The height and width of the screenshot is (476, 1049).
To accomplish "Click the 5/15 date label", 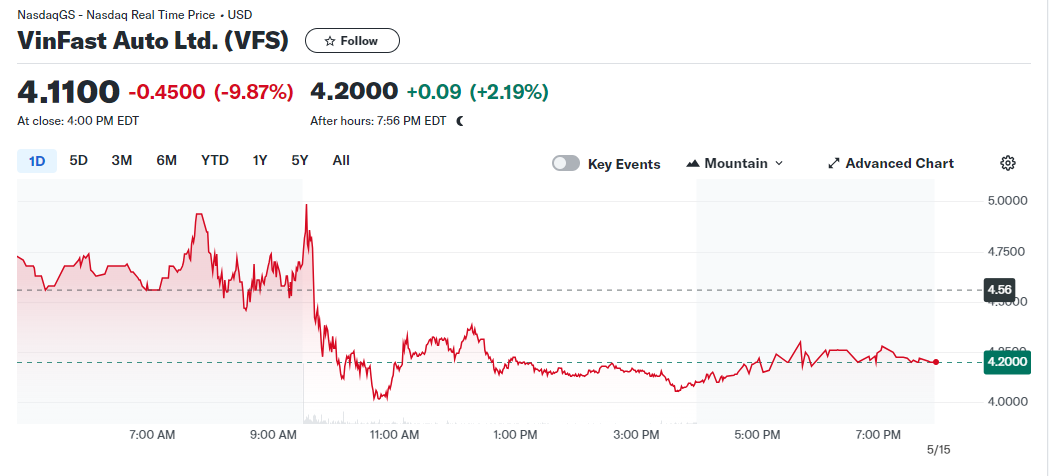I will 938,450.
